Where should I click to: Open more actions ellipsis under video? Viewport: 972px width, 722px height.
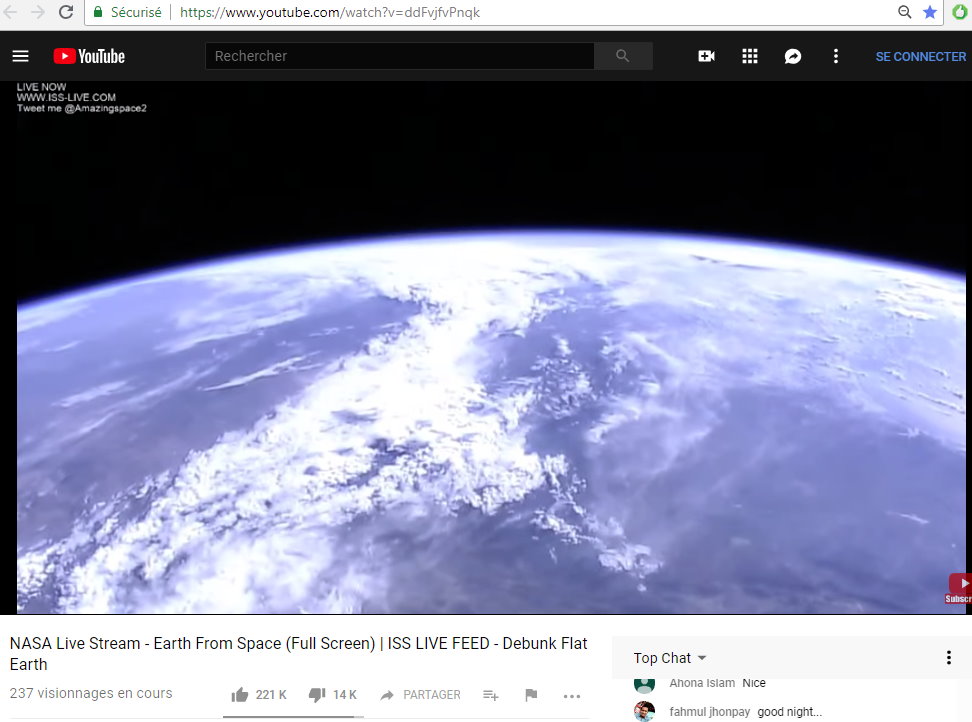(572, 696)
